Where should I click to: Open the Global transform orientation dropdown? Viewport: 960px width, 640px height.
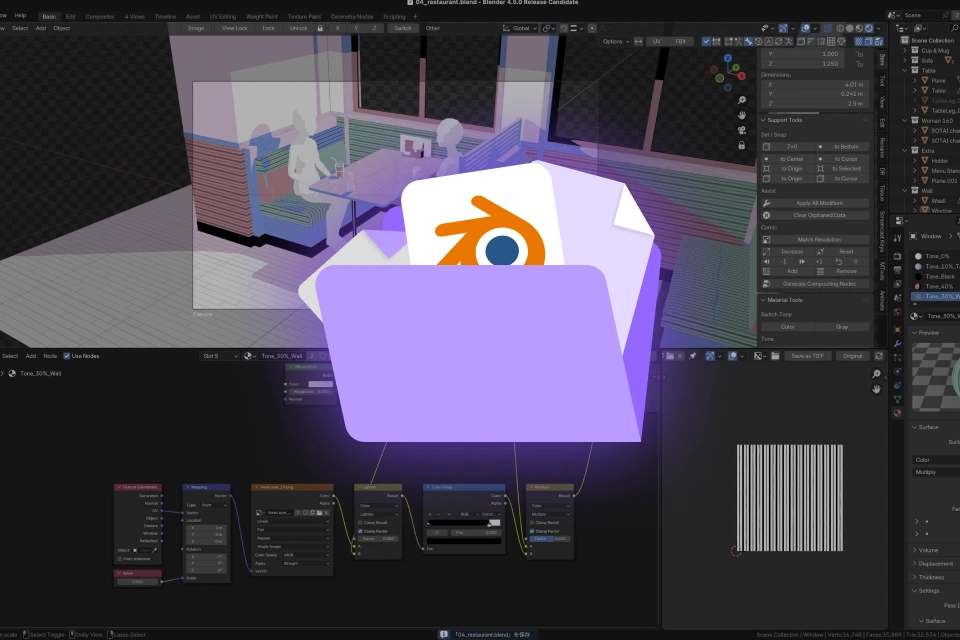pos(520,28)
